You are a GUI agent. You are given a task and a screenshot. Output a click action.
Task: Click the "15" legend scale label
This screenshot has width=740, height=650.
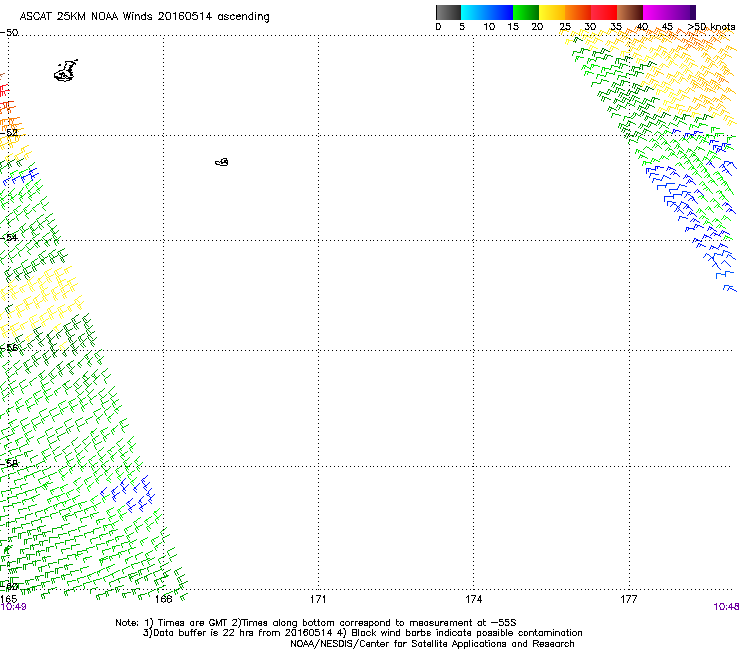pos(513,27)
